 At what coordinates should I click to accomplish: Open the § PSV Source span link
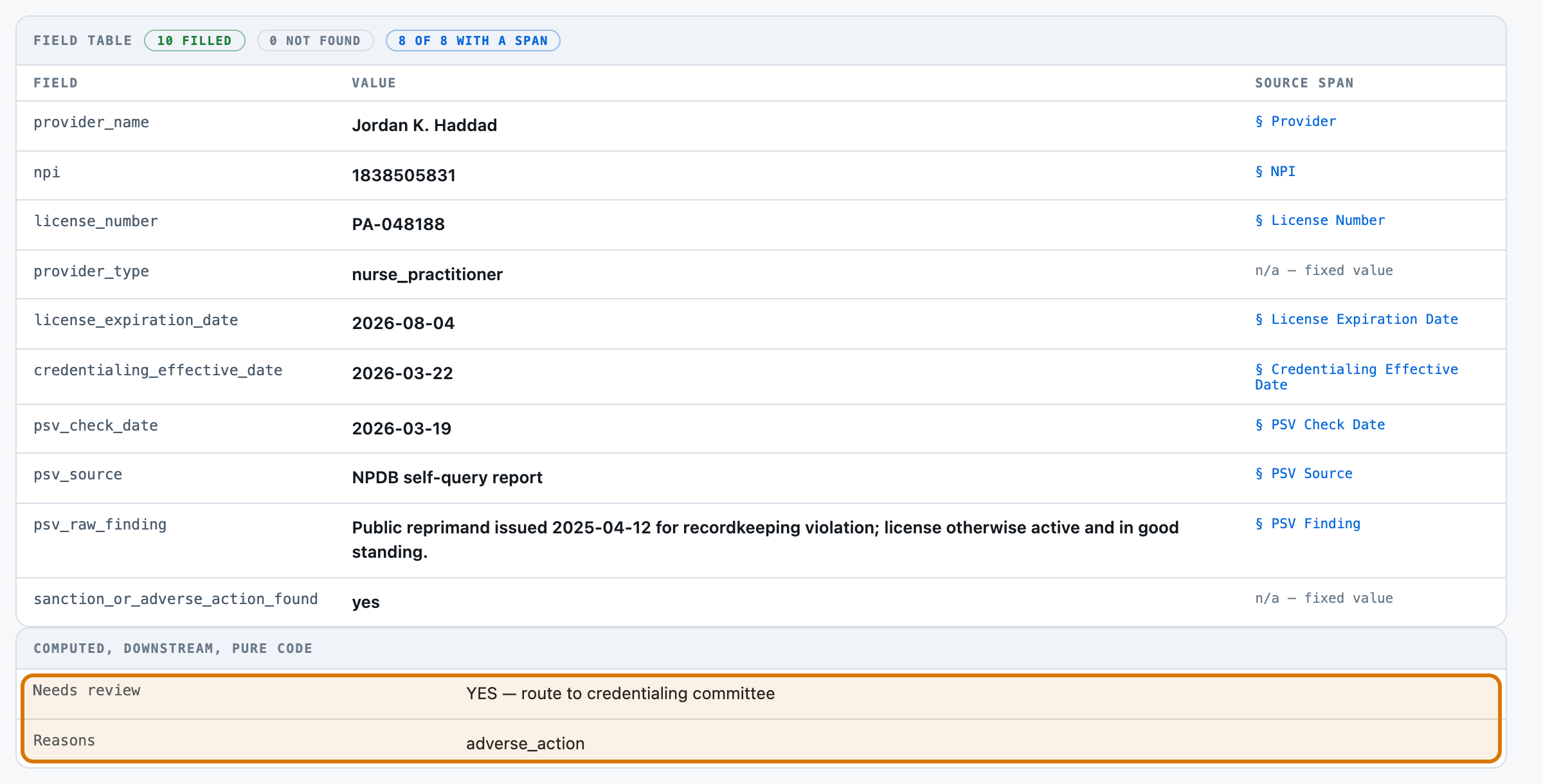click(x=1304, y=474)
